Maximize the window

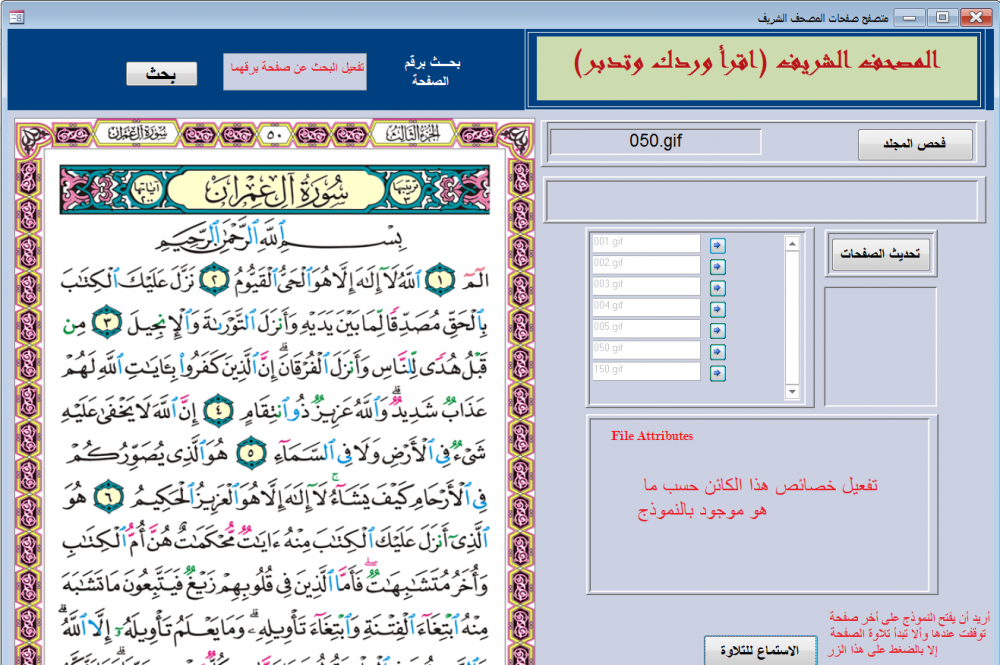click(x=942, y=18)
